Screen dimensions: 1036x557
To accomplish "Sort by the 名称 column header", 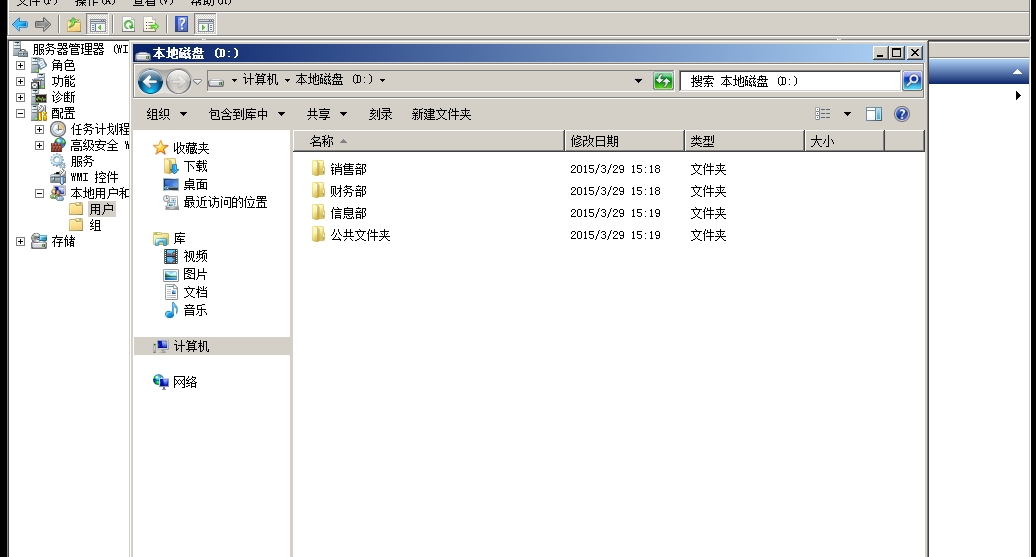I will point(428,141).
